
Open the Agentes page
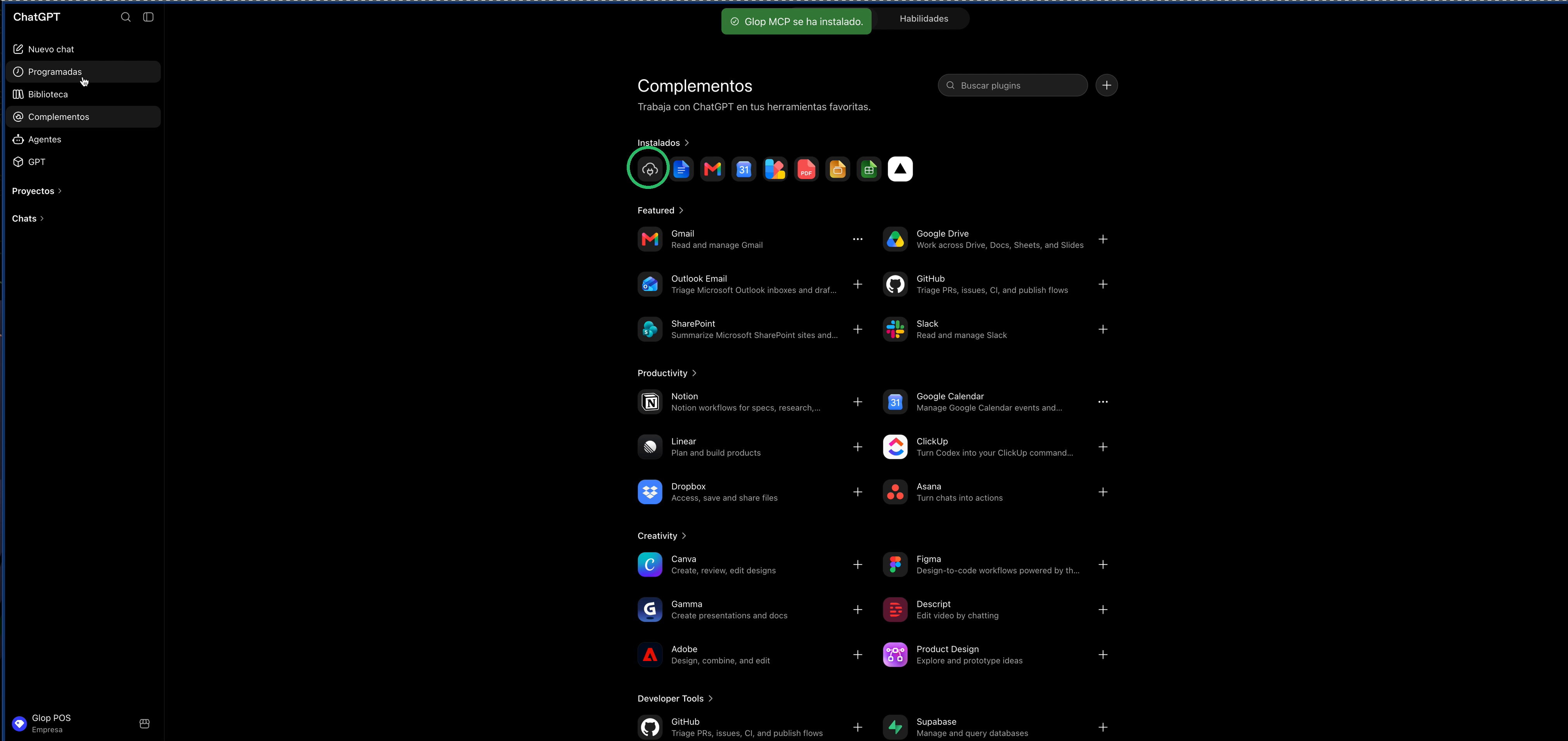point(83,139)
